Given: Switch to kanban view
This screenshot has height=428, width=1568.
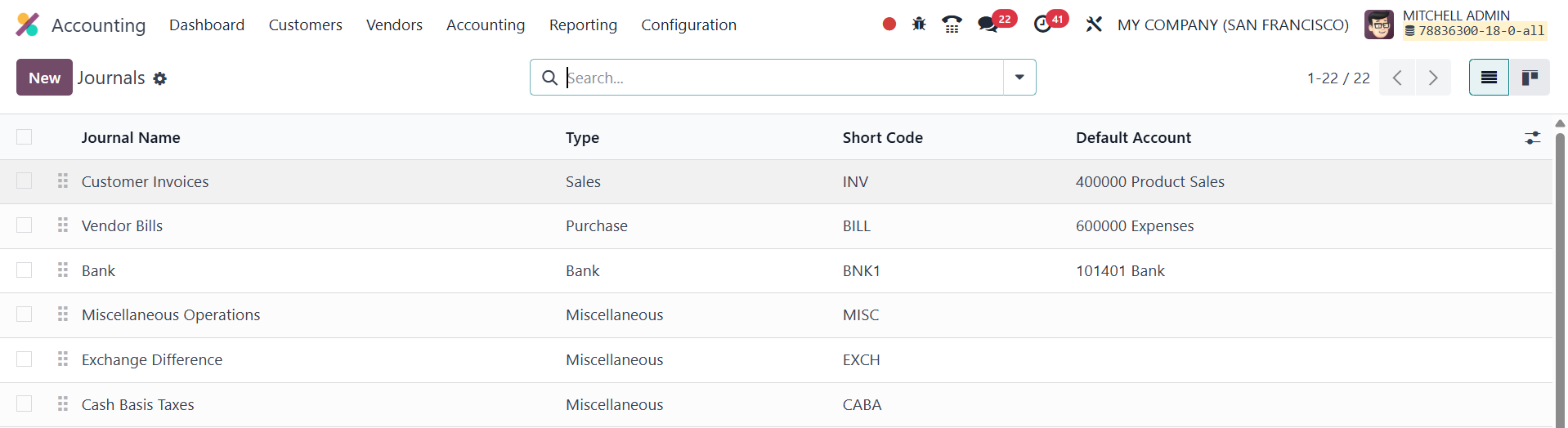Looking at the screenshot, I should point(1530,78).
